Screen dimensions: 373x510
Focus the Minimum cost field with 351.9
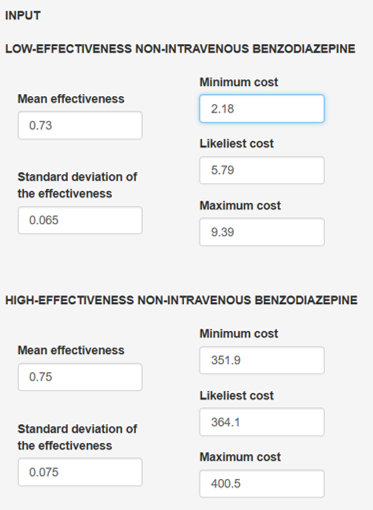pos(262,360)
